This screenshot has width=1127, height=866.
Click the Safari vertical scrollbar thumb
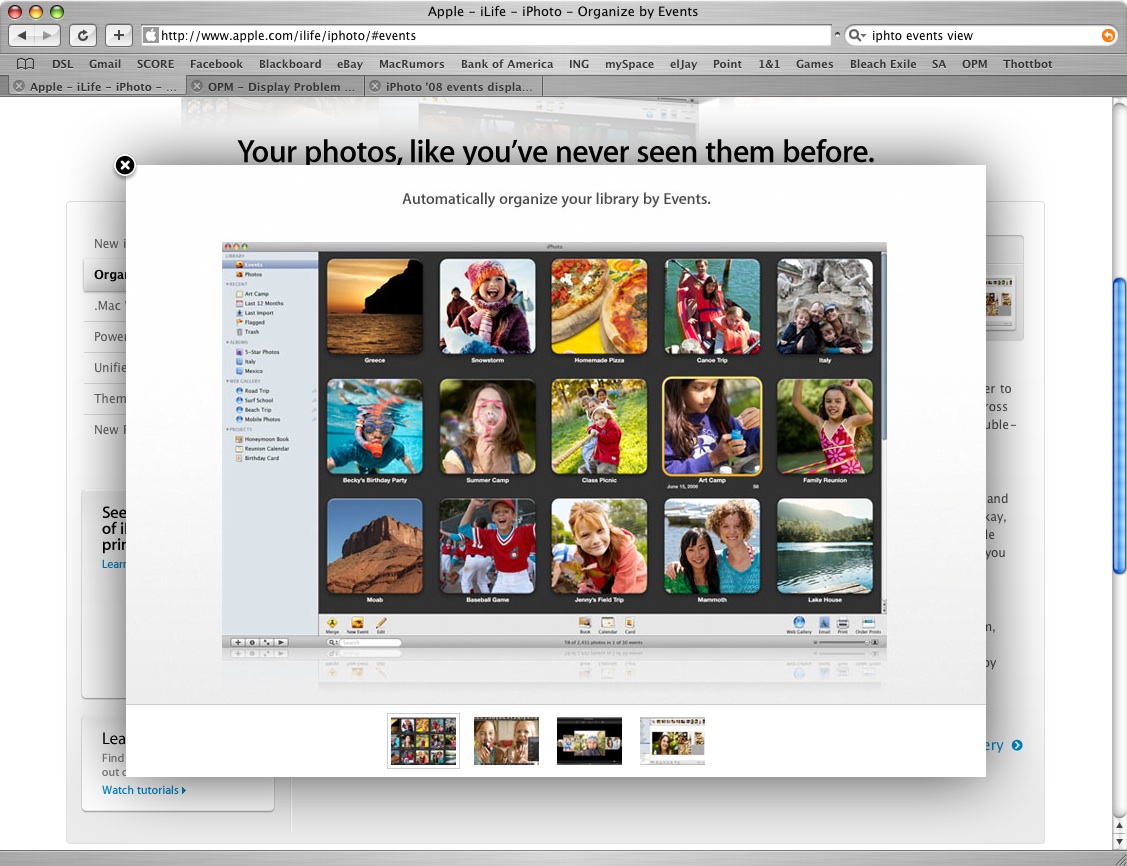(1119, 425)
